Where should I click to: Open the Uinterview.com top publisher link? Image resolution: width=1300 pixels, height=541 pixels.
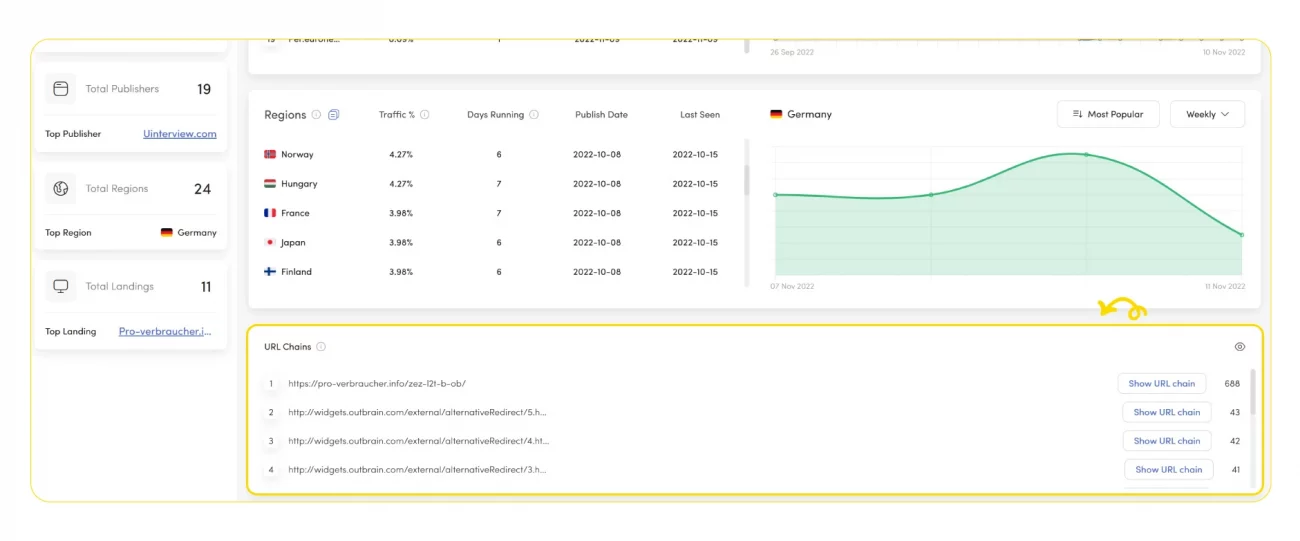pyautogui.click(x=180, y=134)
